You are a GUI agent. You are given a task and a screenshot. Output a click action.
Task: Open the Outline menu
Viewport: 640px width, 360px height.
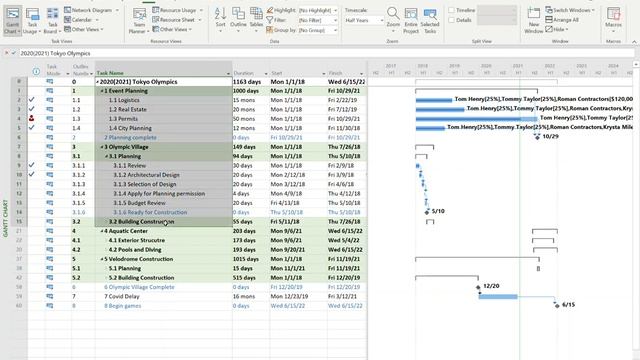pos(238,20)
